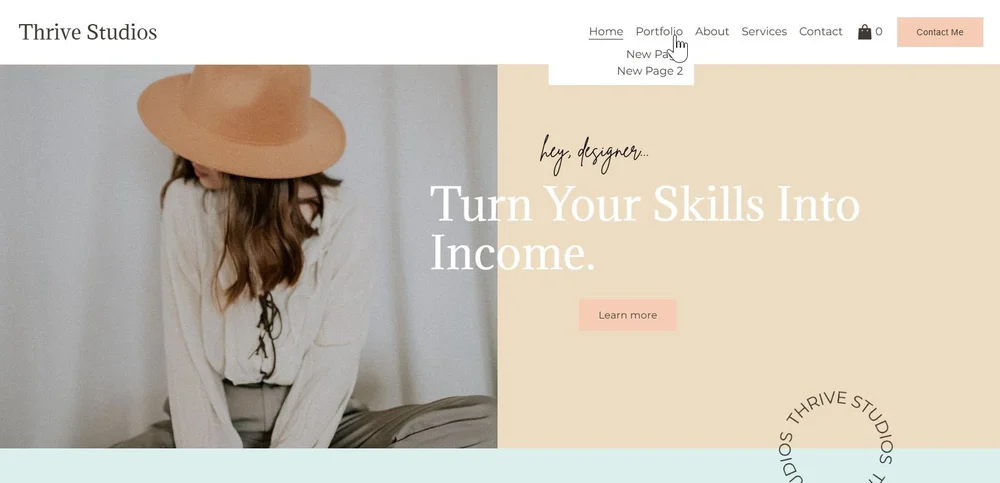The height and width of the screenshot is (483, 1000).
Task: Open the shopping bag cart icon
Action: (864, 32)
